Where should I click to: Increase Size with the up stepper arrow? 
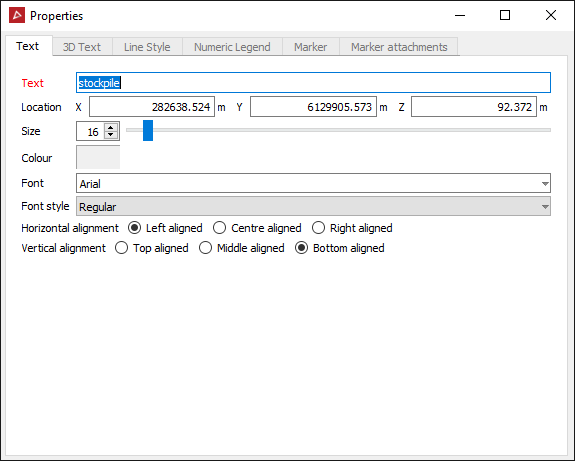click(x=111, y=127)
